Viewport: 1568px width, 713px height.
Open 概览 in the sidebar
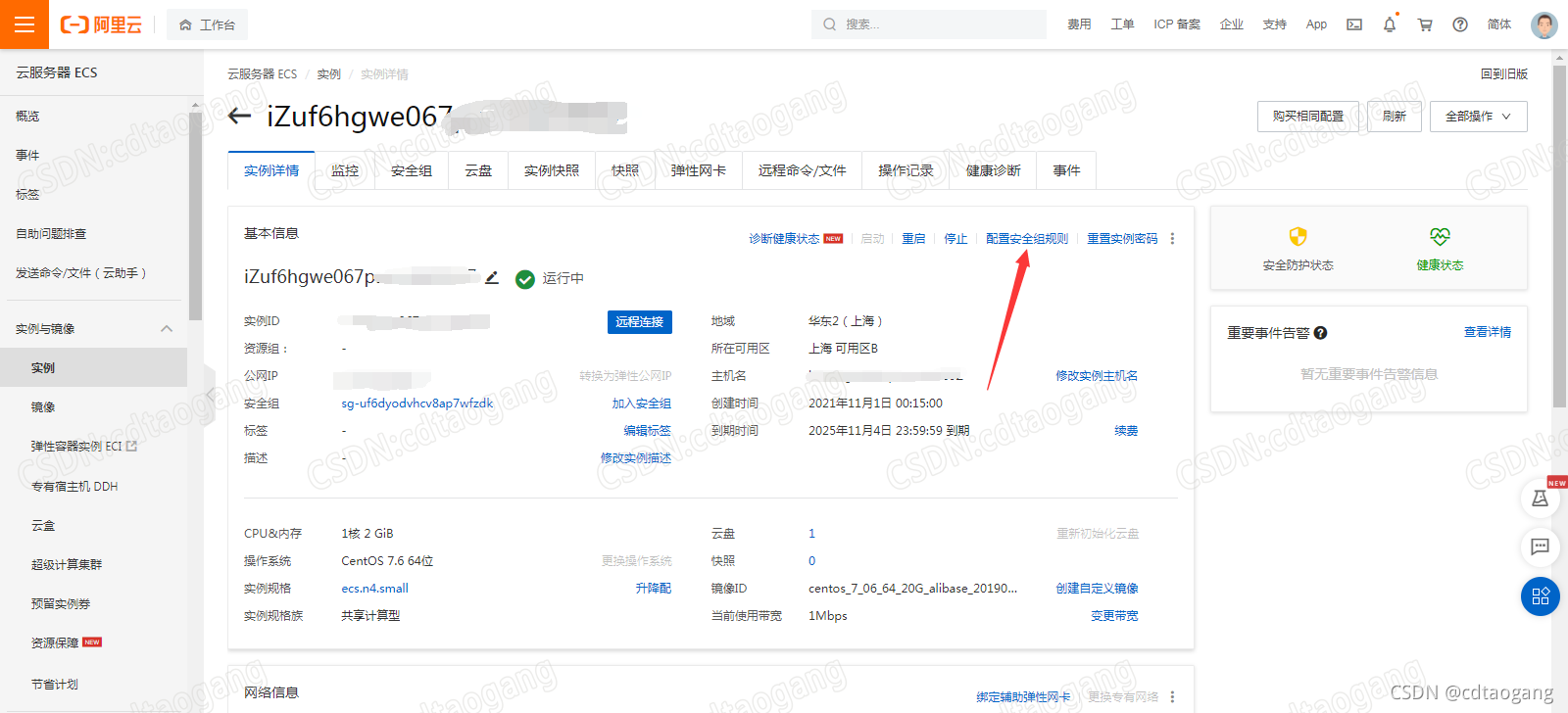27,117
